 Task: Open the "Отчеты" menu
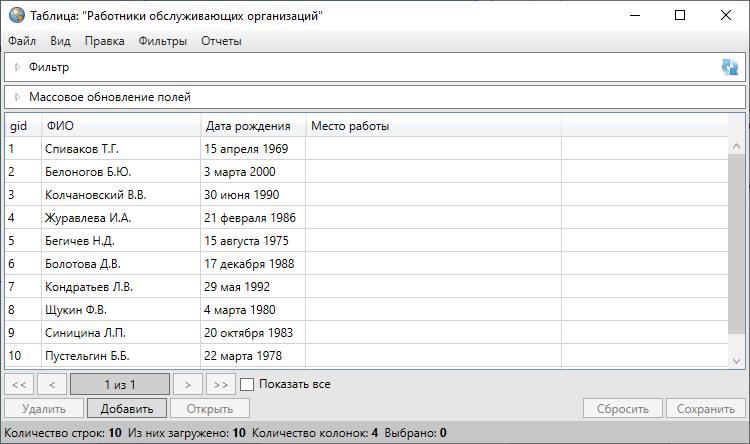pyautogui.click(x=221, y=41)
